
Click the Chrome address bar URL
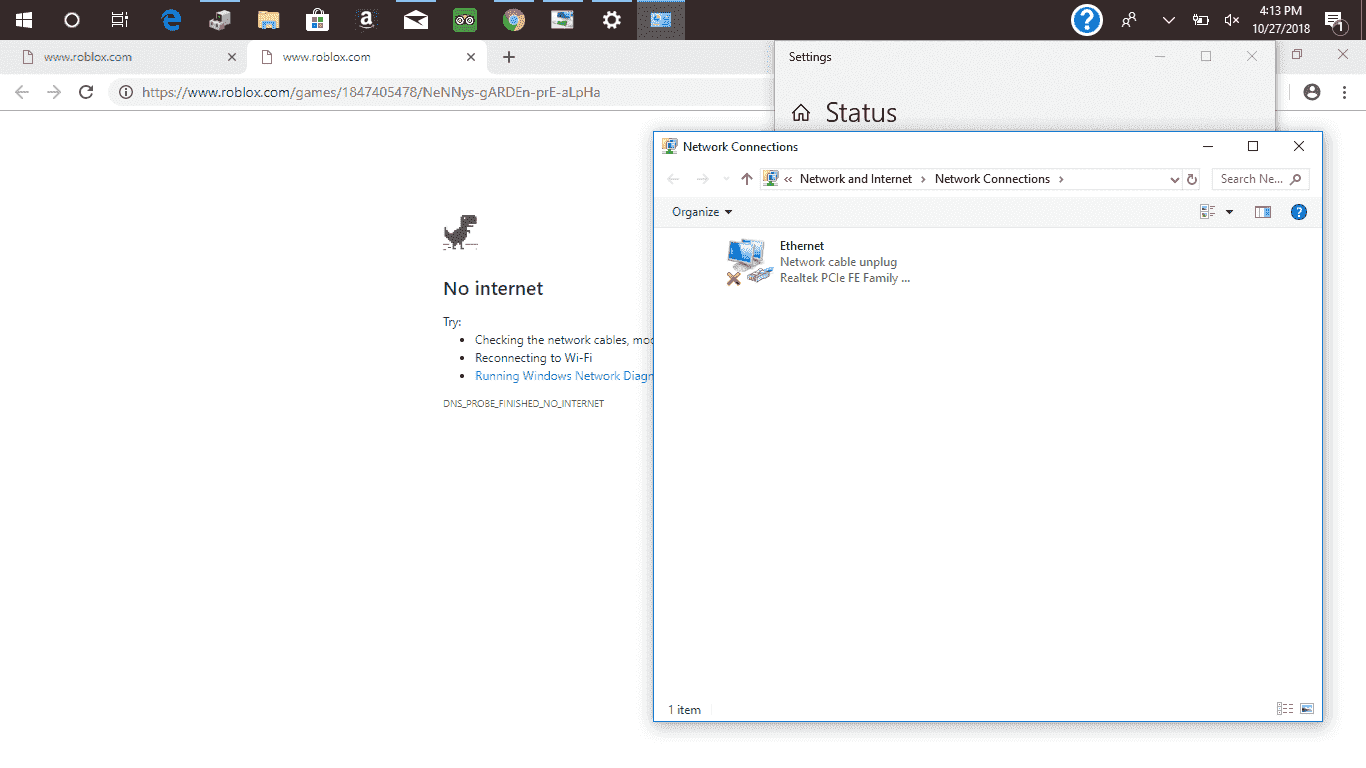point(371,92)
